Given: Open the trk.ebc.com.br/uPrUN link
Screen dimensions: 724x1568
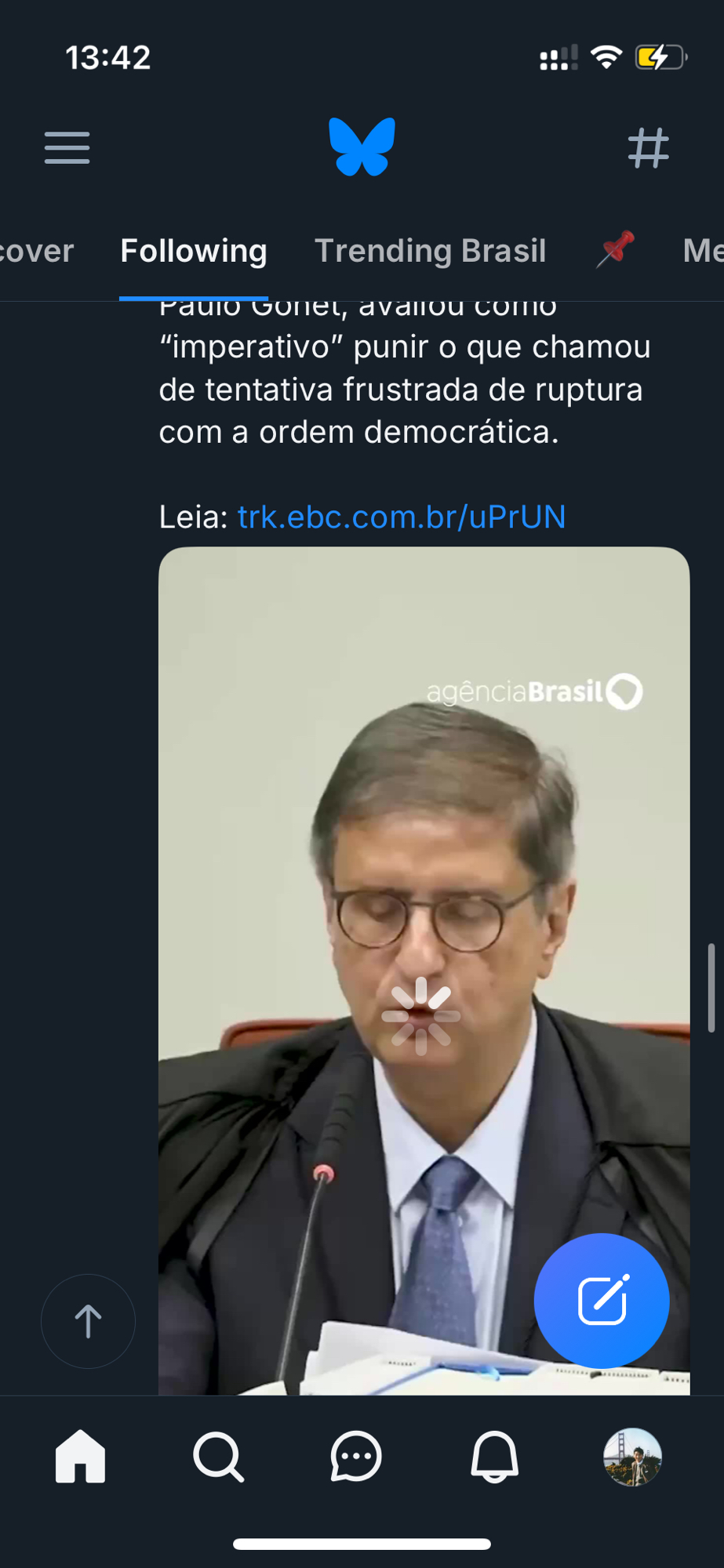Looking at the screenshot, I should click(x=402, y=517).
